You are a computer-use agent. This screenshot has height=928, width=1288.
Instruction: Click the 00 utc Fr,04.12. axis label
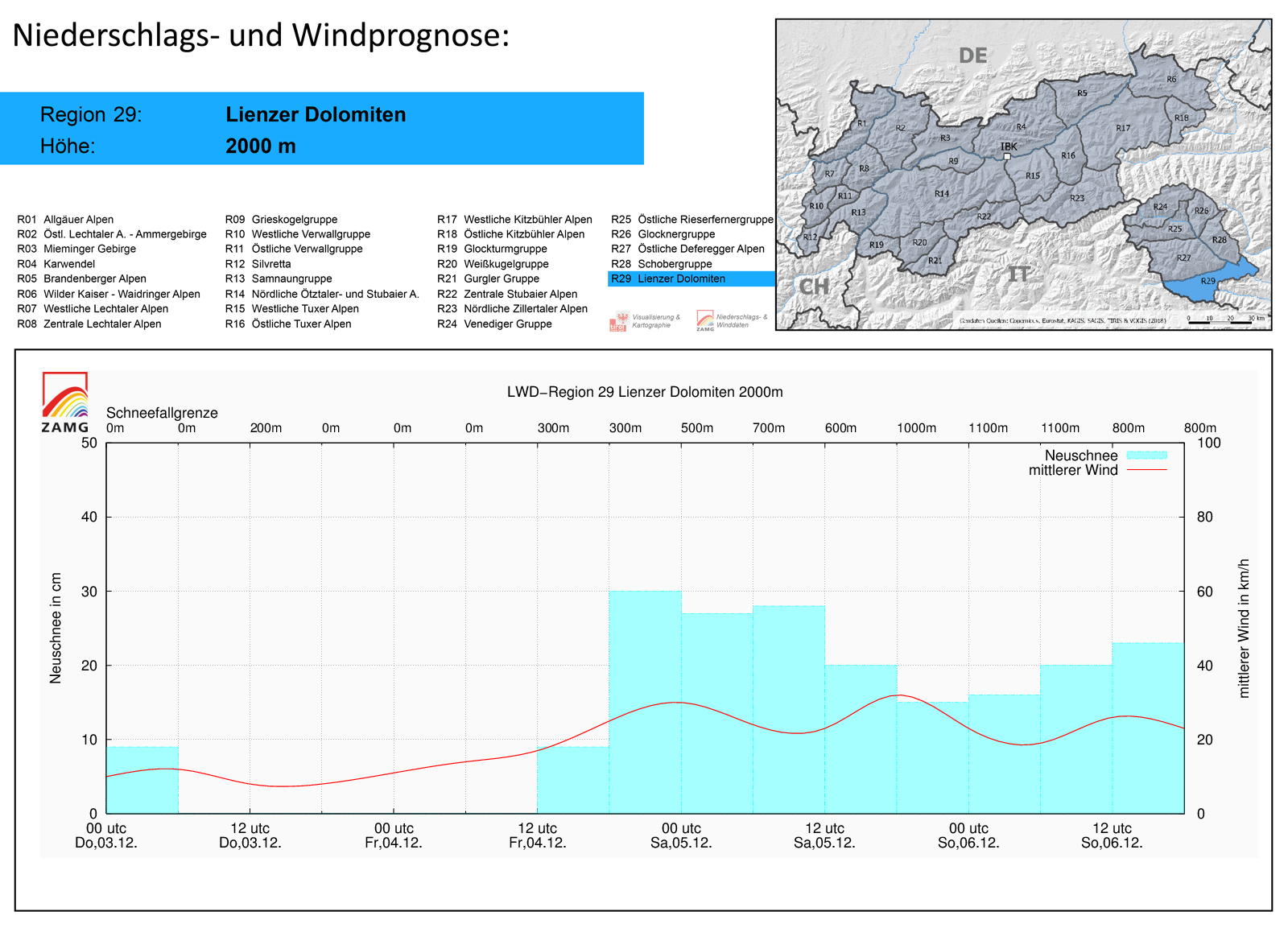click(394, 835)
